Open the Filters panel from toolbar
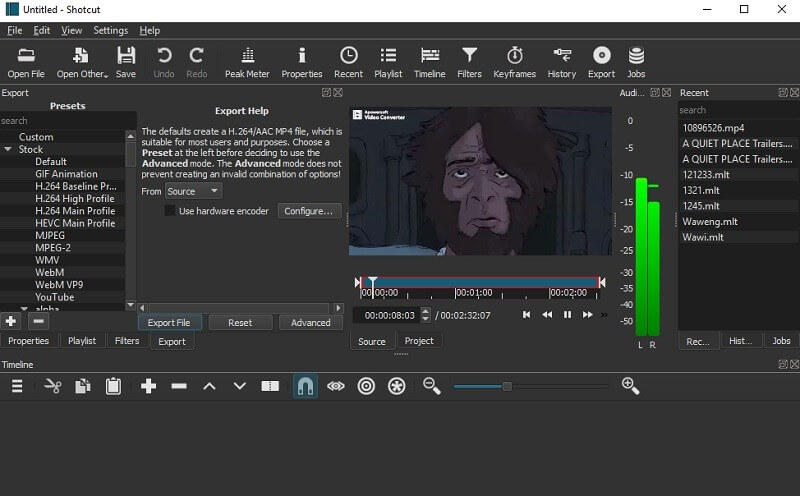This screenshot has height=496, width=800. pos(469,61)
